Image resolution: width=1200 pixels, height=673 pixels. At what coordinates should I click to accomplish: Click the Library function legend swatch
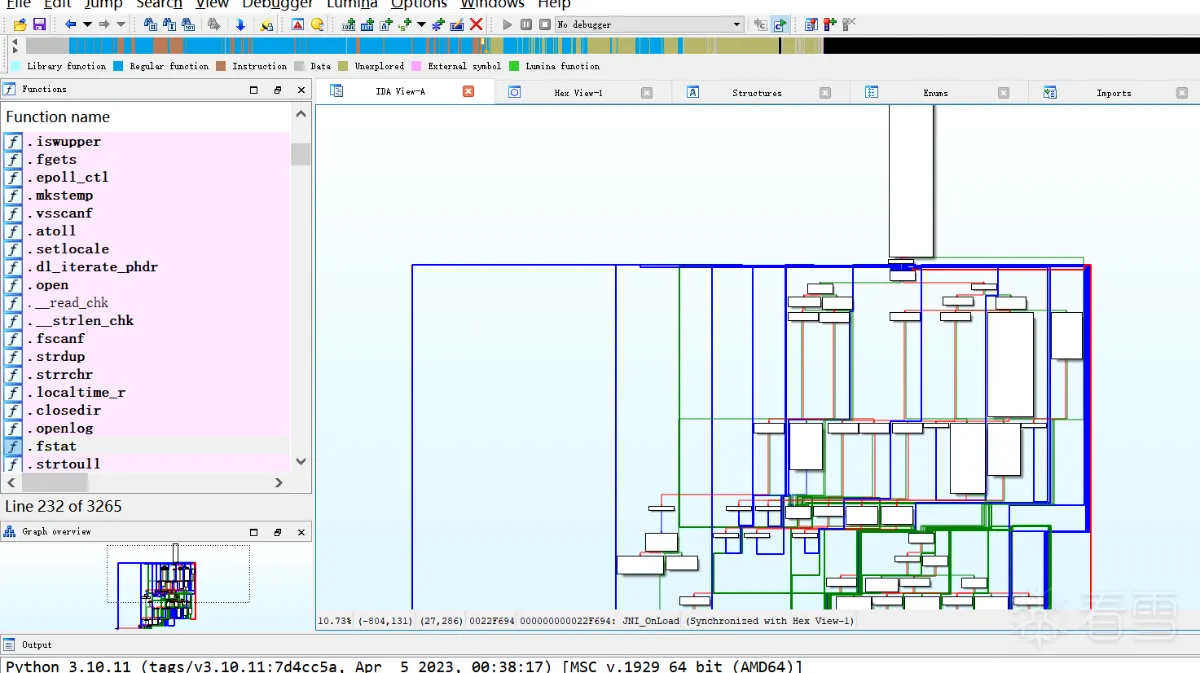coord(16,66)
